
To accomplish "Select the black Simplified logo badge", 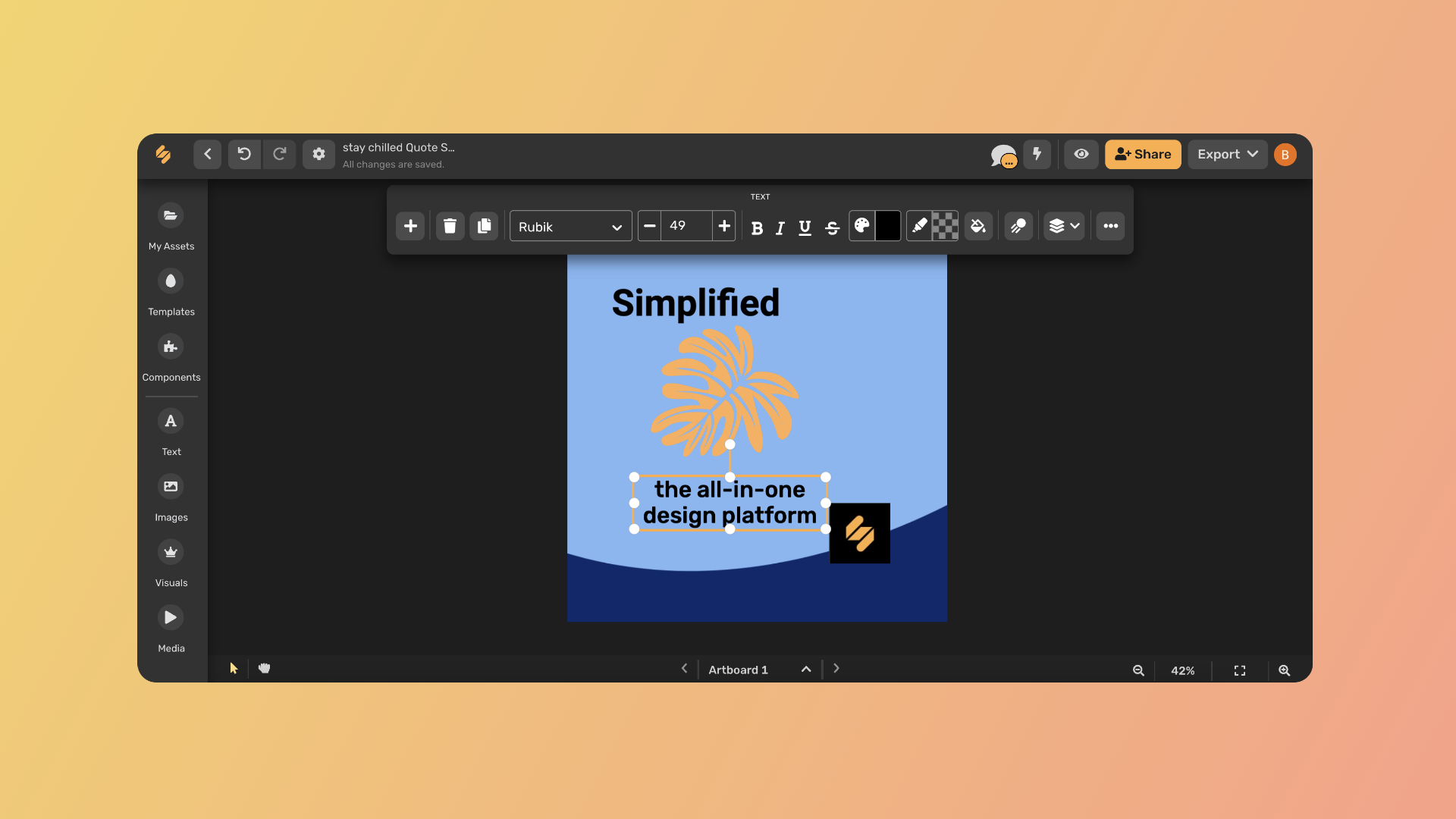I will pos(860,533).
